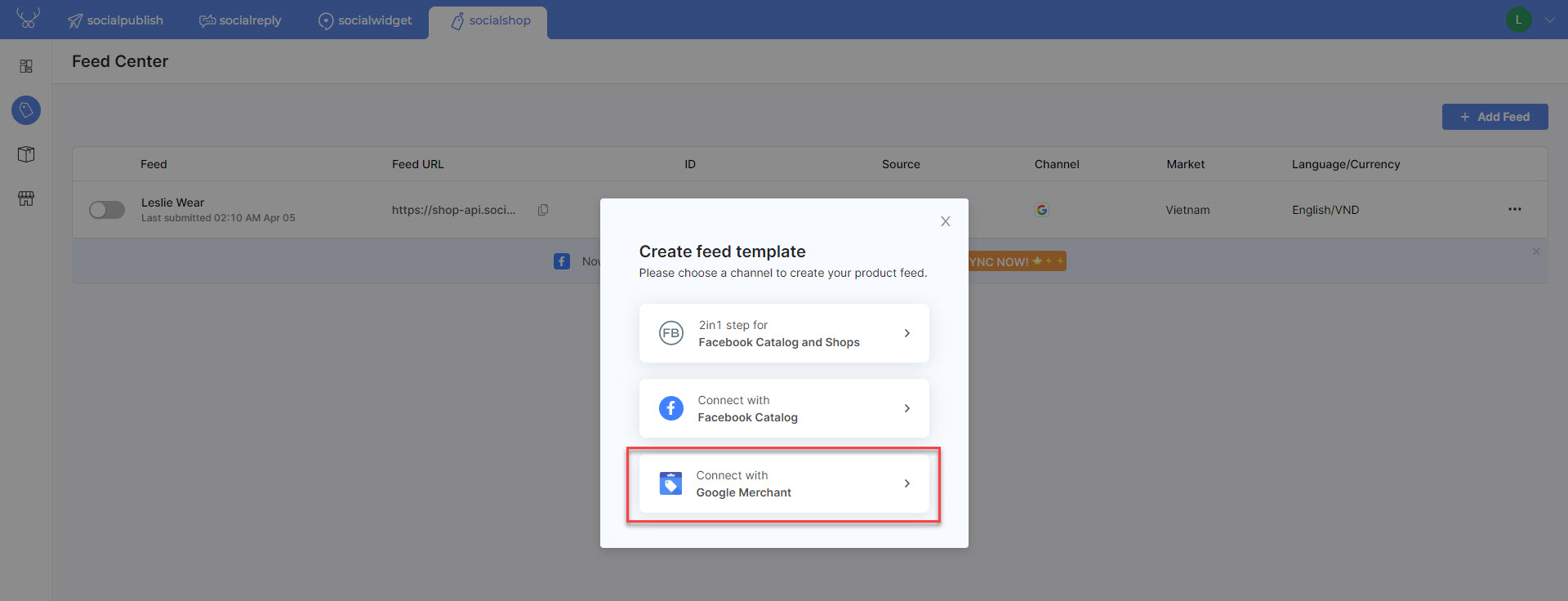Choose 2in1 Facebook Catalog and Shops option
Screen dimensions: 1568x601
pos(784,333)
